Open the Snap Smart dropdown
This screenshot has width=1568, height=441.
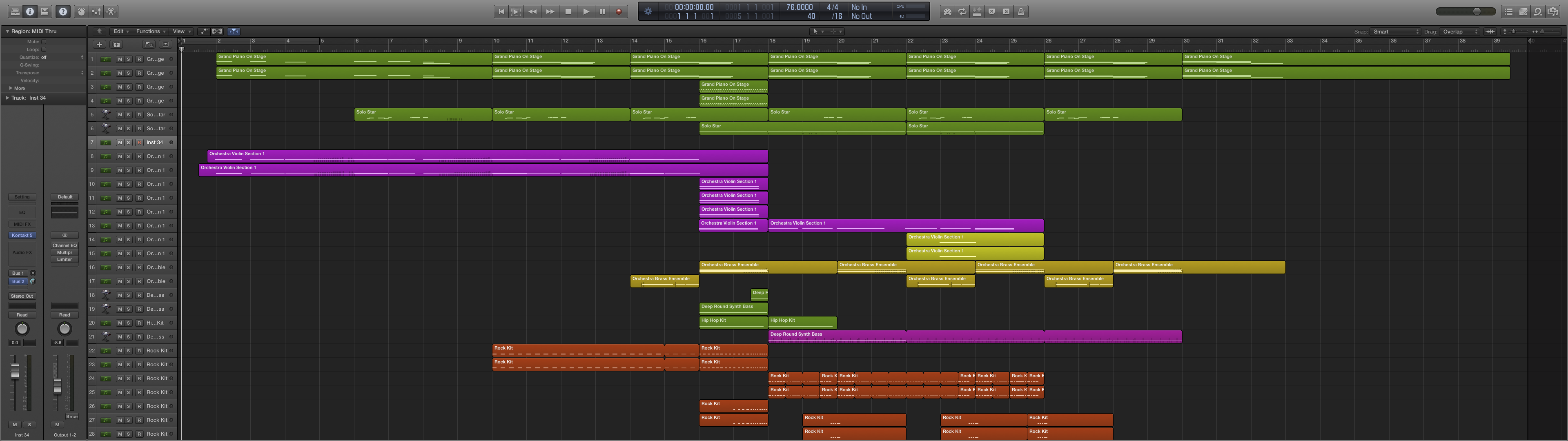1396,32
